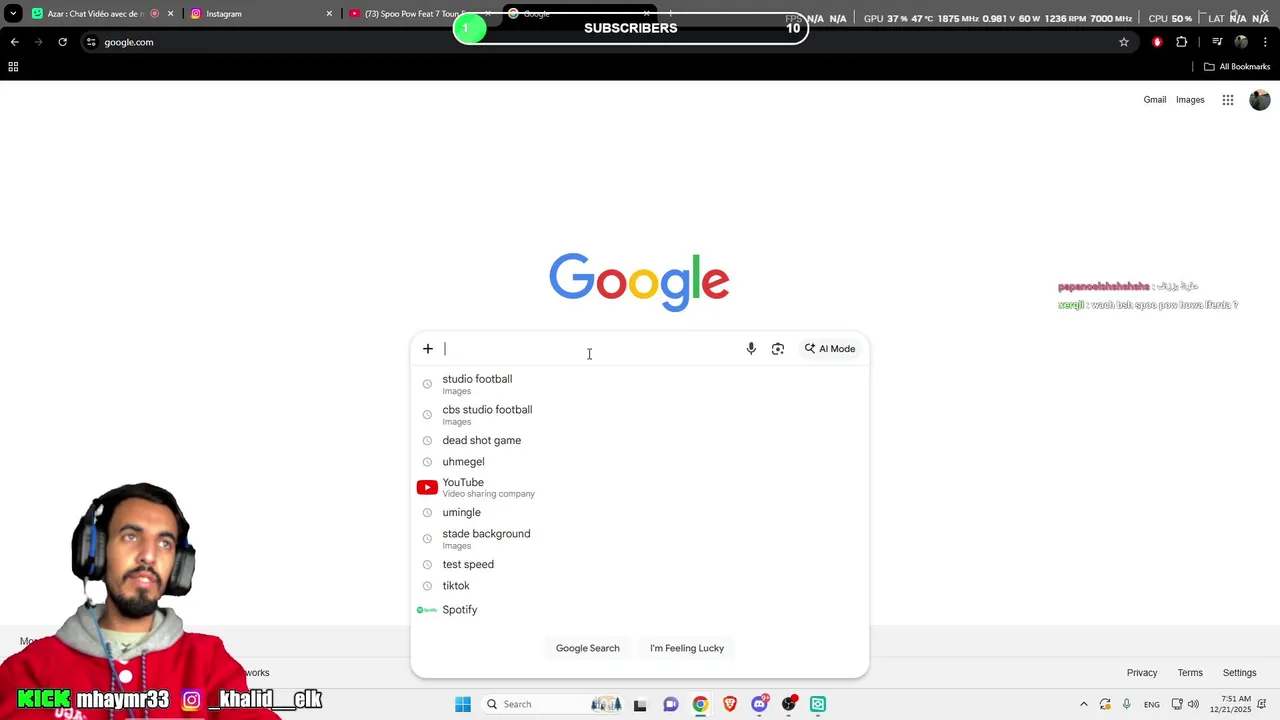
Task: Open the browser extensions puzzle icon
Action: coord(1182,42)
